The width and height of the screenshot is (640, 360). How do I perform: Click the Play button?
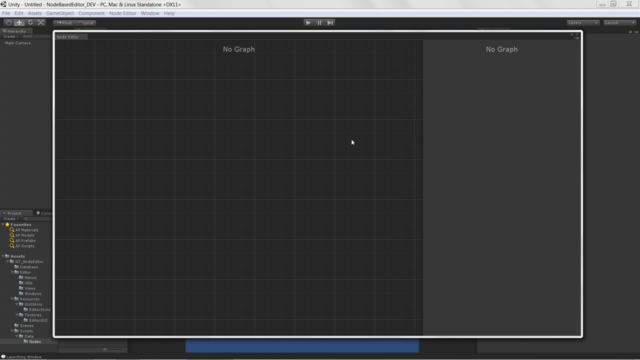point(308,23)
